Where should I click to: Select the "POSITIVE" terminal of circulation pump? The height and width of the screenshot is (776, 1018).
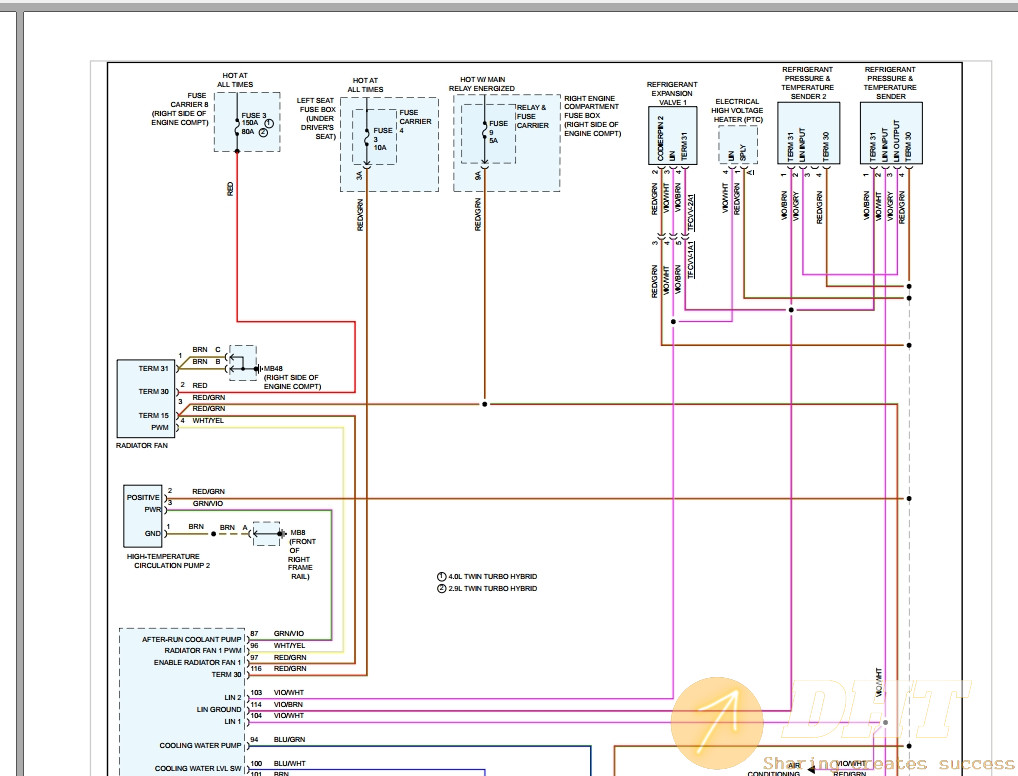tap(143, 497)
